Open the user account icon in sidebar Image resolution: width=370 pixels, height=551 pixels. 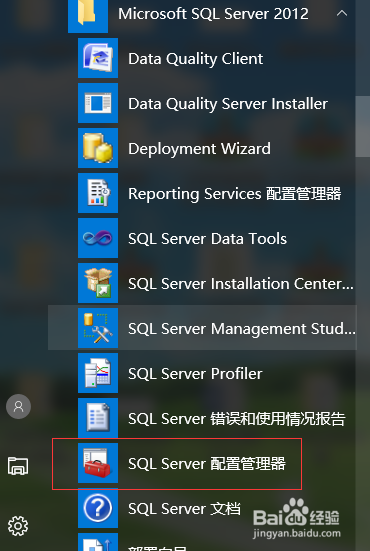click(18, 407)
